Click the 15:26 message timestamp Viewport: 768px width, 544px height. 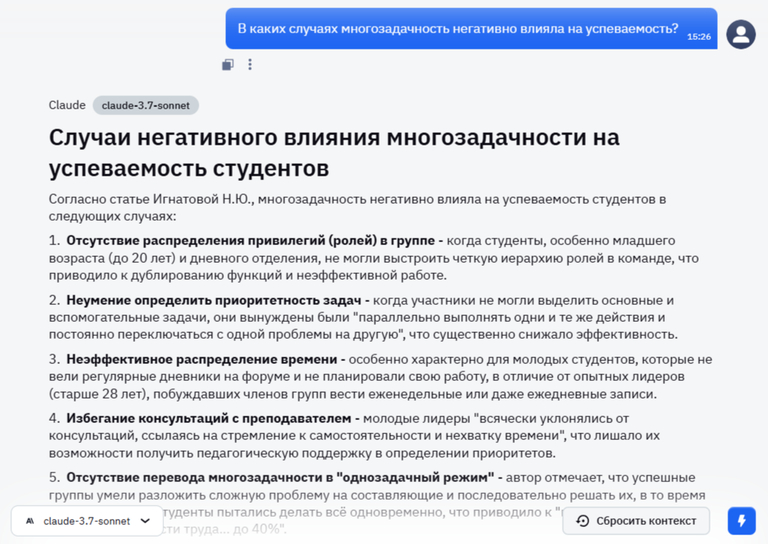(x=698, y=37)
